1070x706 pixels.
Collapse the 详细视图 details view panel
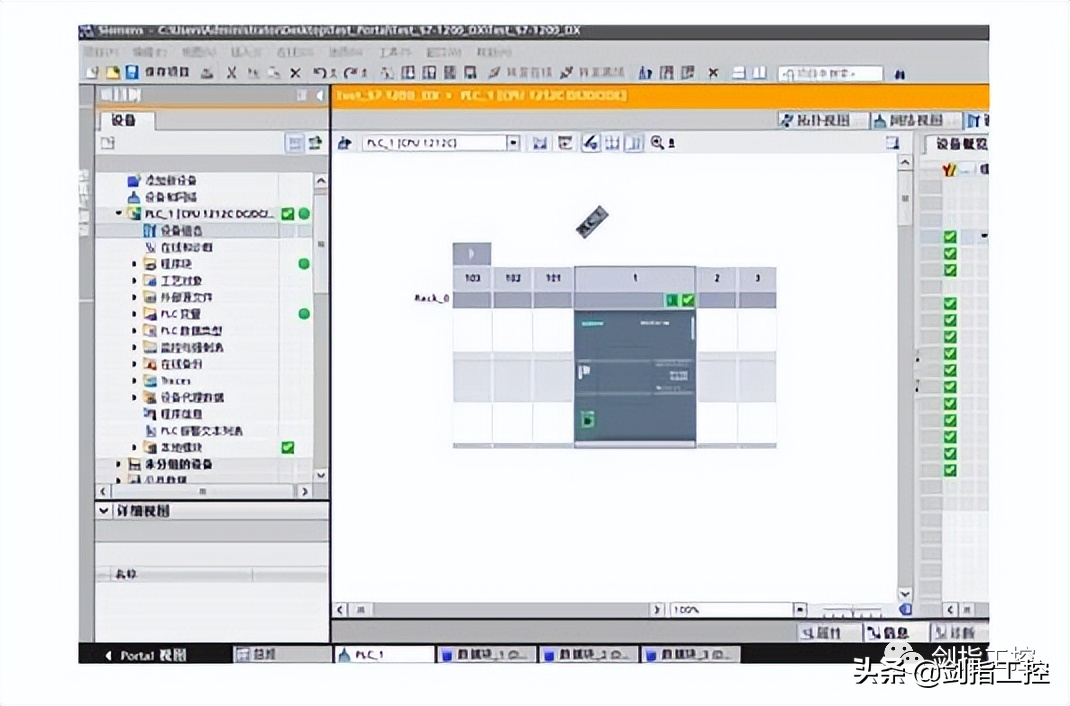point(103,510)
